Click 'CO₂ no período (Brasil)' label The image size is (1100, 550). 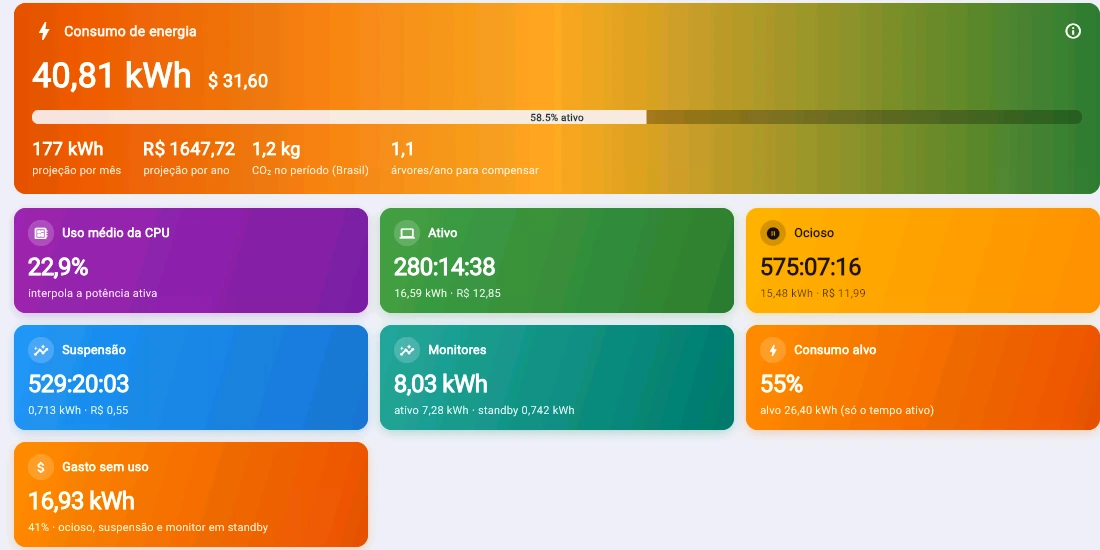click(310, 170)
